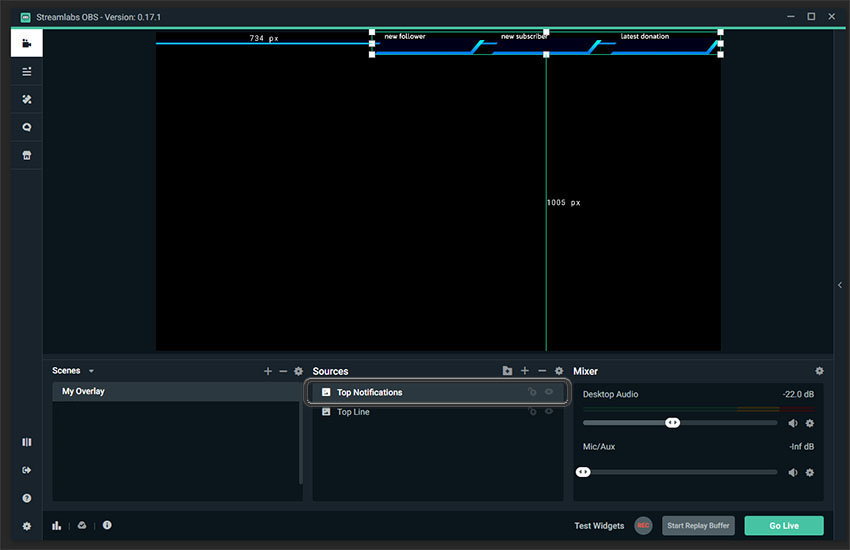The width and height of the screenshot is (850, 550).
Task: Add a source folder
Action: click(507, 371)
